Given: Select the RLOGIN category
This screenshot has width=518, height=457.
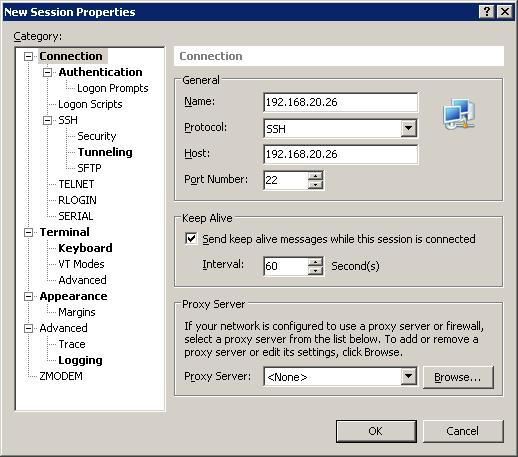Looking at the screenshot, I should click(77, 200).
